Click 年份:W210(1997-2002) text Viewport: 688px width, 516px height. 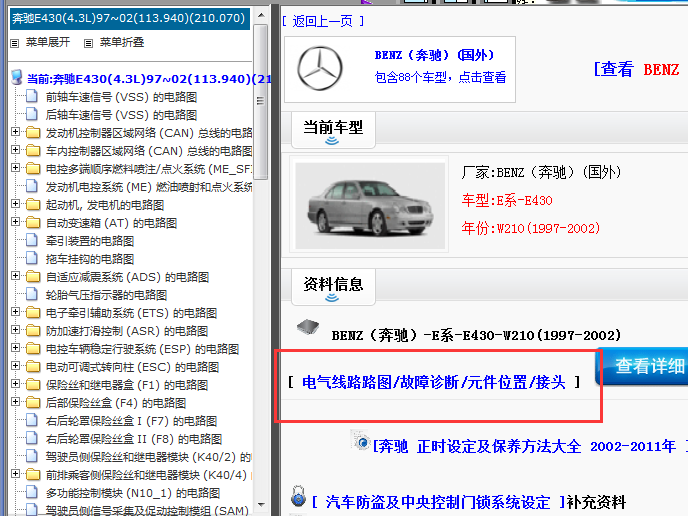[x=530, y=228]
